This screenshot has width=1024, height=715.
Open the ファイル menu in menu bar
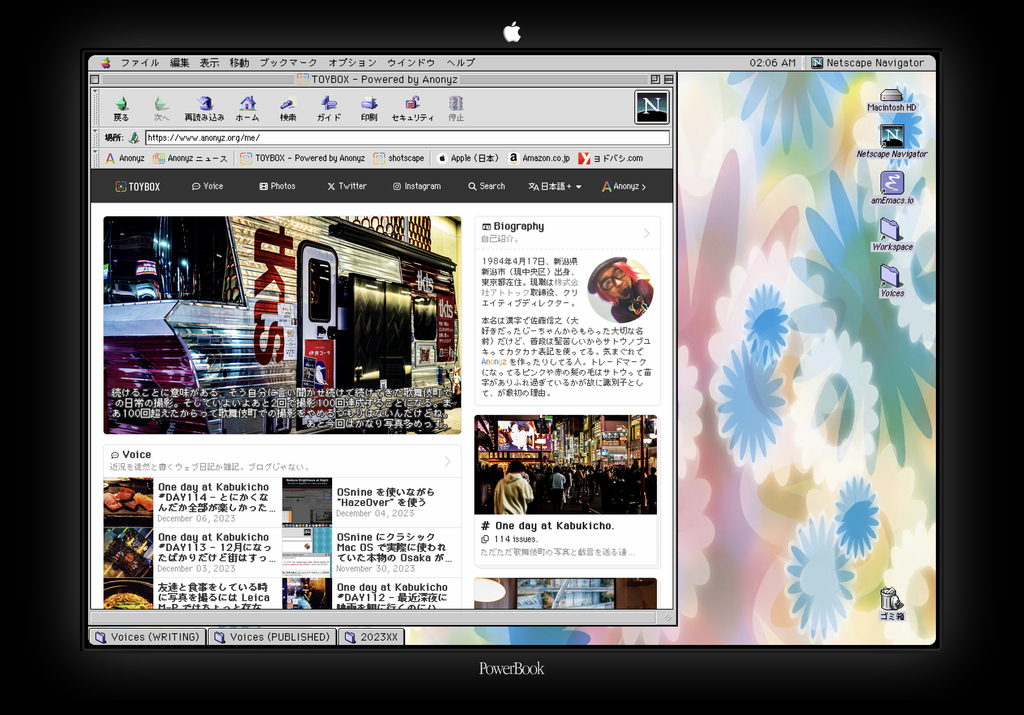[x=140, y=62]
